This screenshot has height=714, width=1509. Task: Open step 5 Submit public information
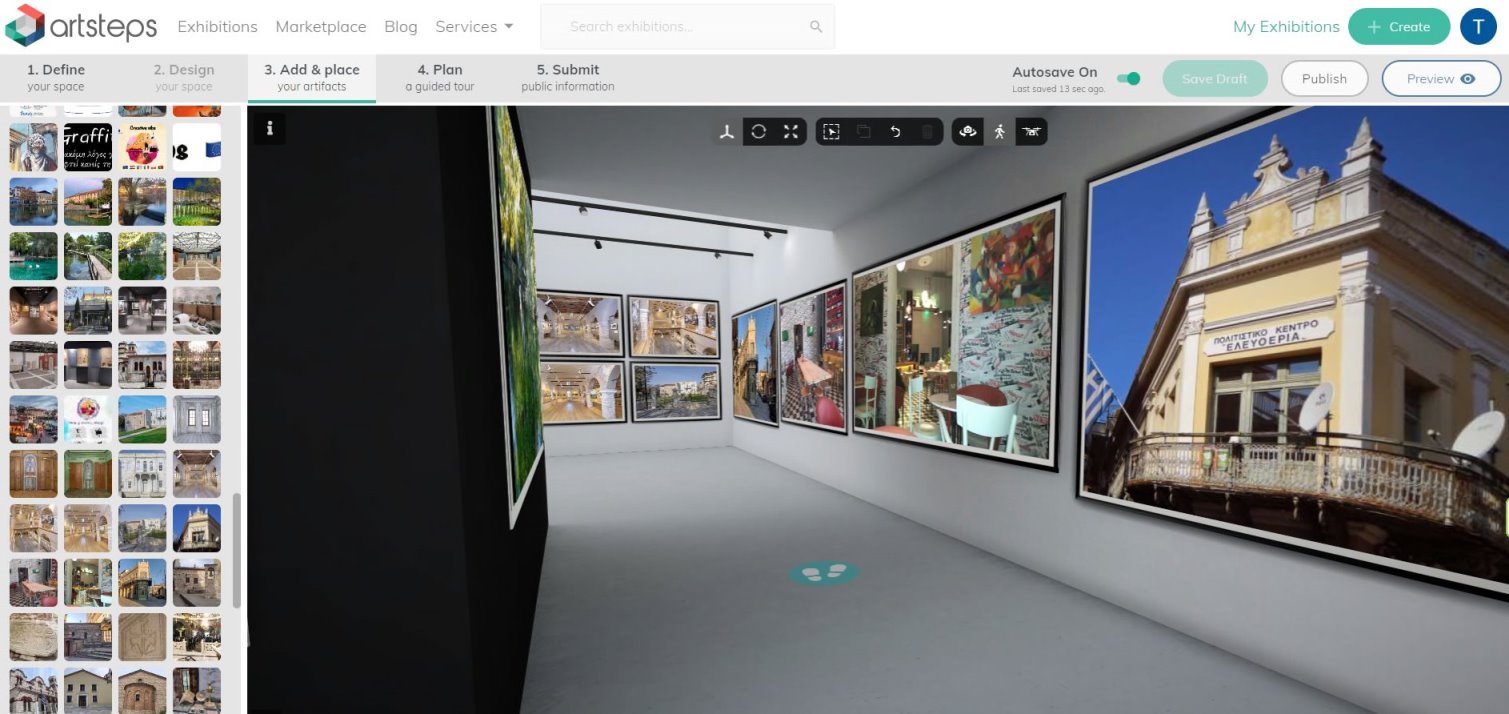pos(568,78)
